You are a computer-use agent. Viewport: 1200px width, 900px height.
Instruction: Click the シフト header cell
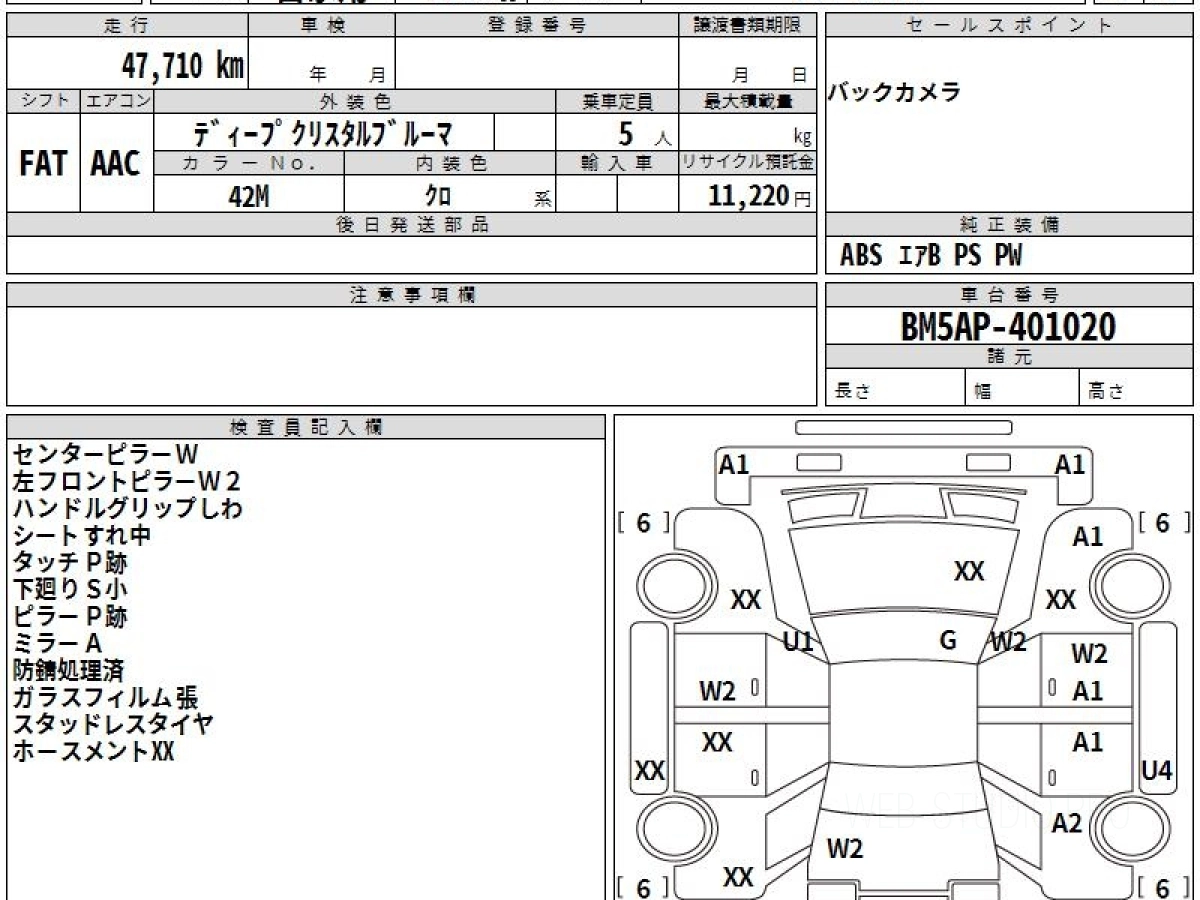pos(43,101)
